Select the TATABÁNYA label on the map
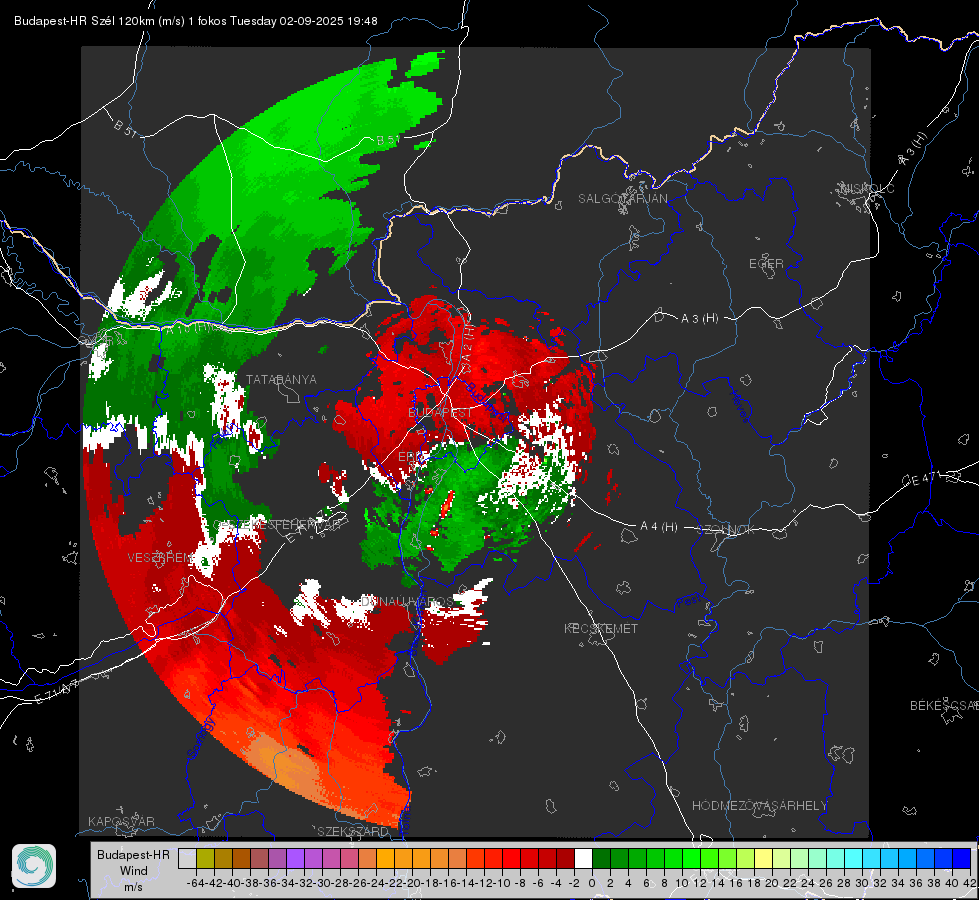 coord(281,379)
